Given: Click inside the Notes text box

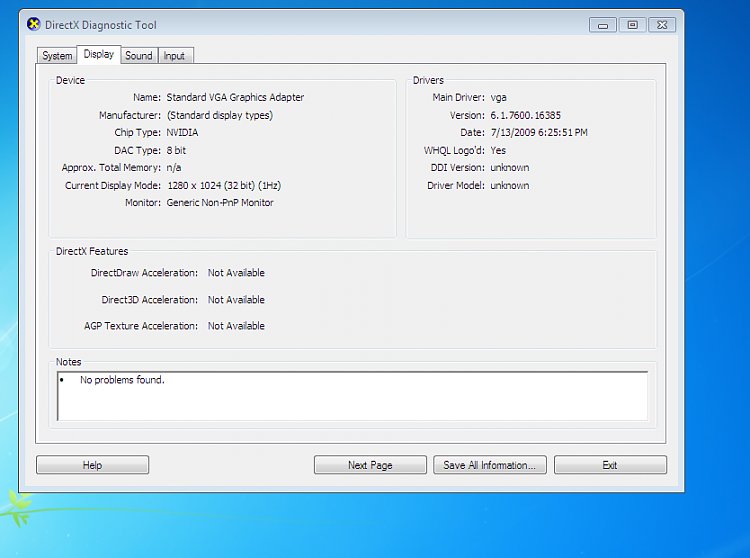Looking at the screenshot, I should click(x=353, y=396).
